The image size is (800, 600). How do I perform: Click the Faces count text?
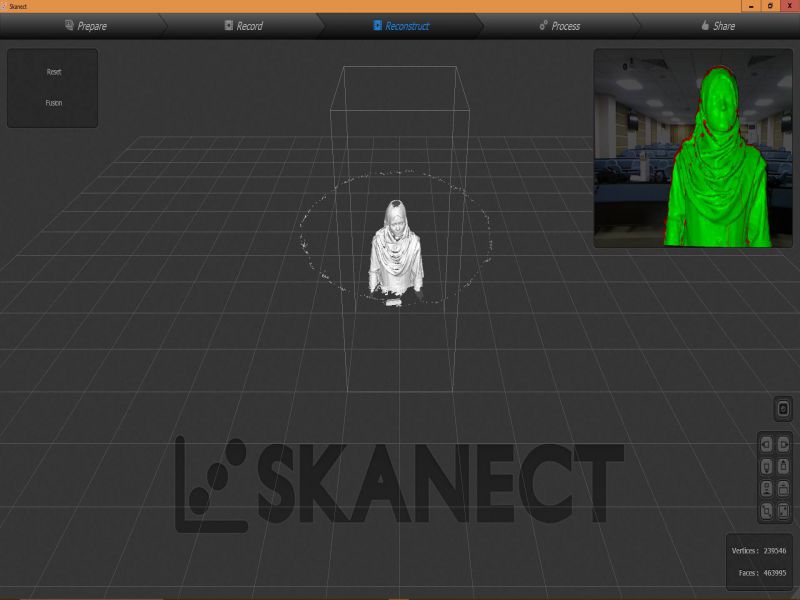click(x=762, y=573)
